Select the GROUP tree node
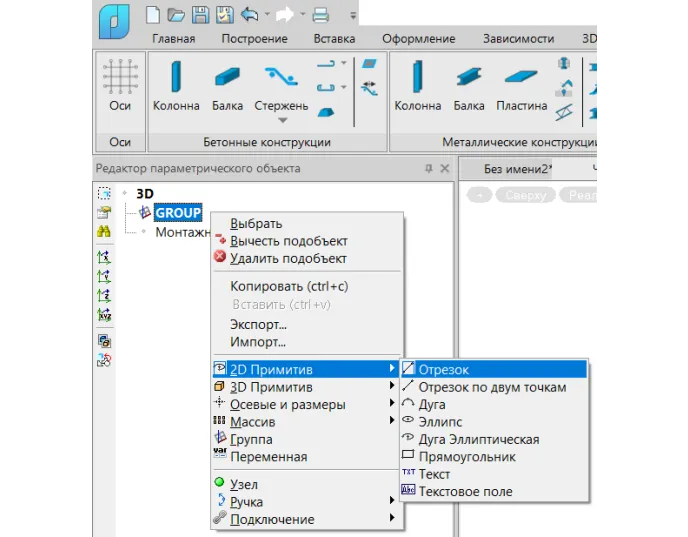Image resolution: width=688 pixels, height=537 pixels. 178,213
